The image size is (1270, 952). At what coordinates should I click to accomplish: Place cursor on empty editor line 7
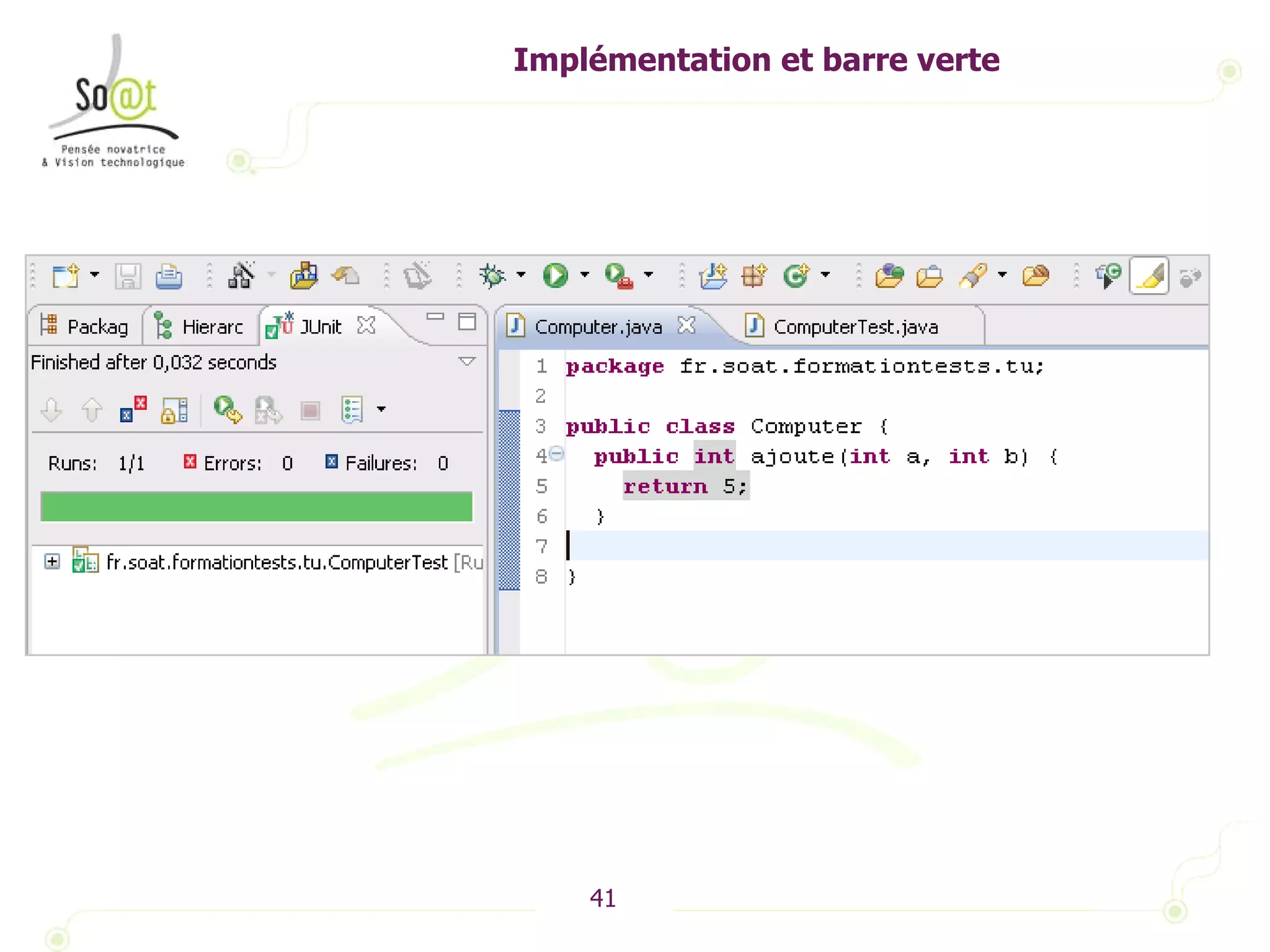click(x=887, y=545)
